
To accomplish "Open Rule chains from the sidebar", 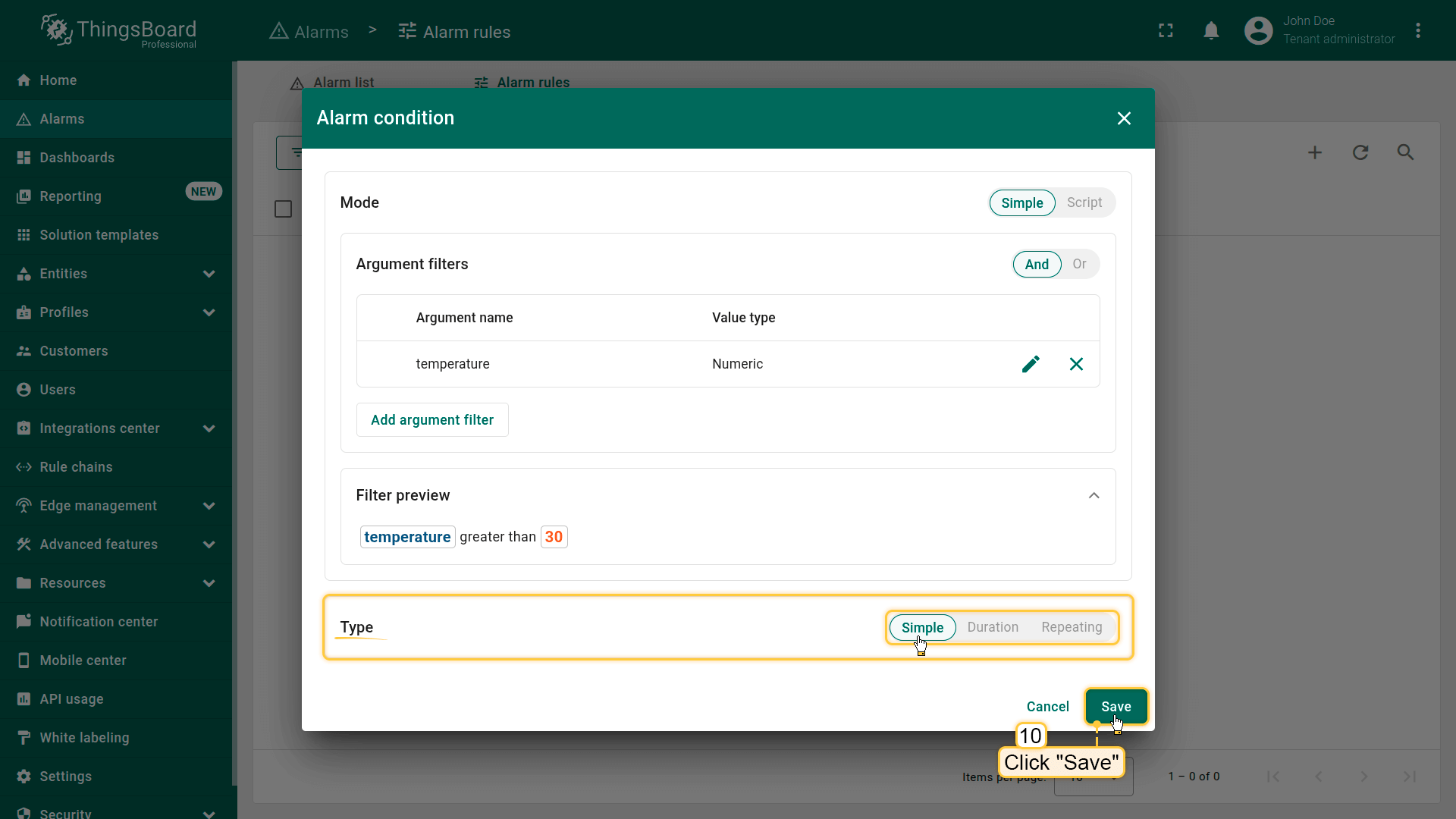I will point(76,467).
